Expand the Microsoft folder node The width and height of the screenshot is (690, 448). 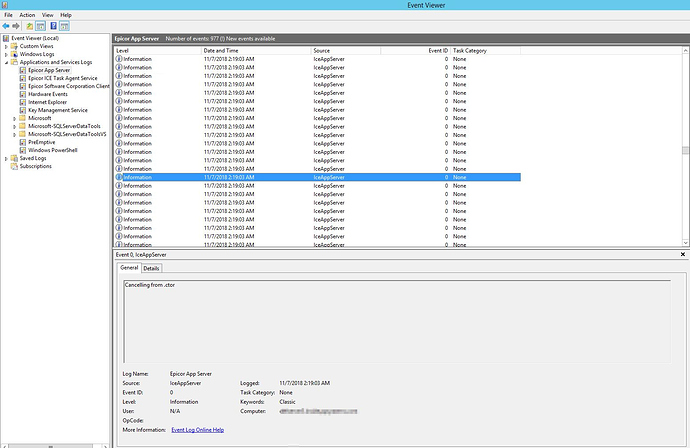pos(15,118)
